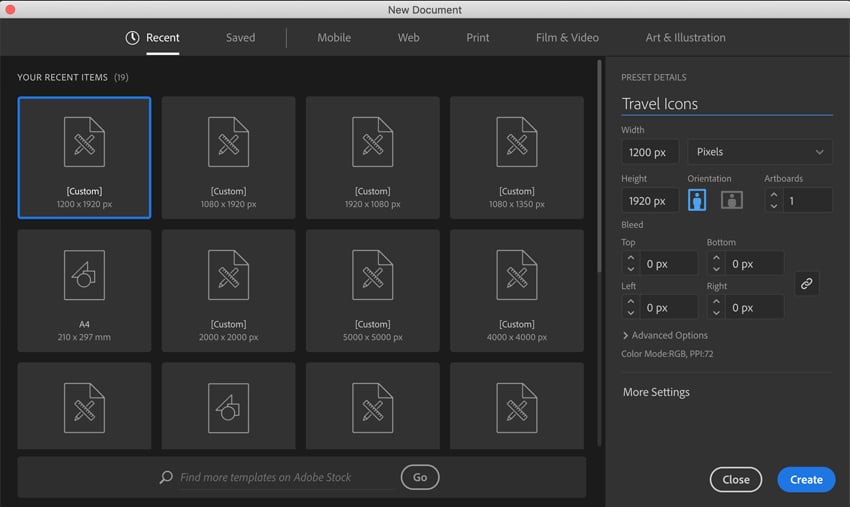
Task: Toggle the bleed link chain icon
Action: (x=807, y=284)
